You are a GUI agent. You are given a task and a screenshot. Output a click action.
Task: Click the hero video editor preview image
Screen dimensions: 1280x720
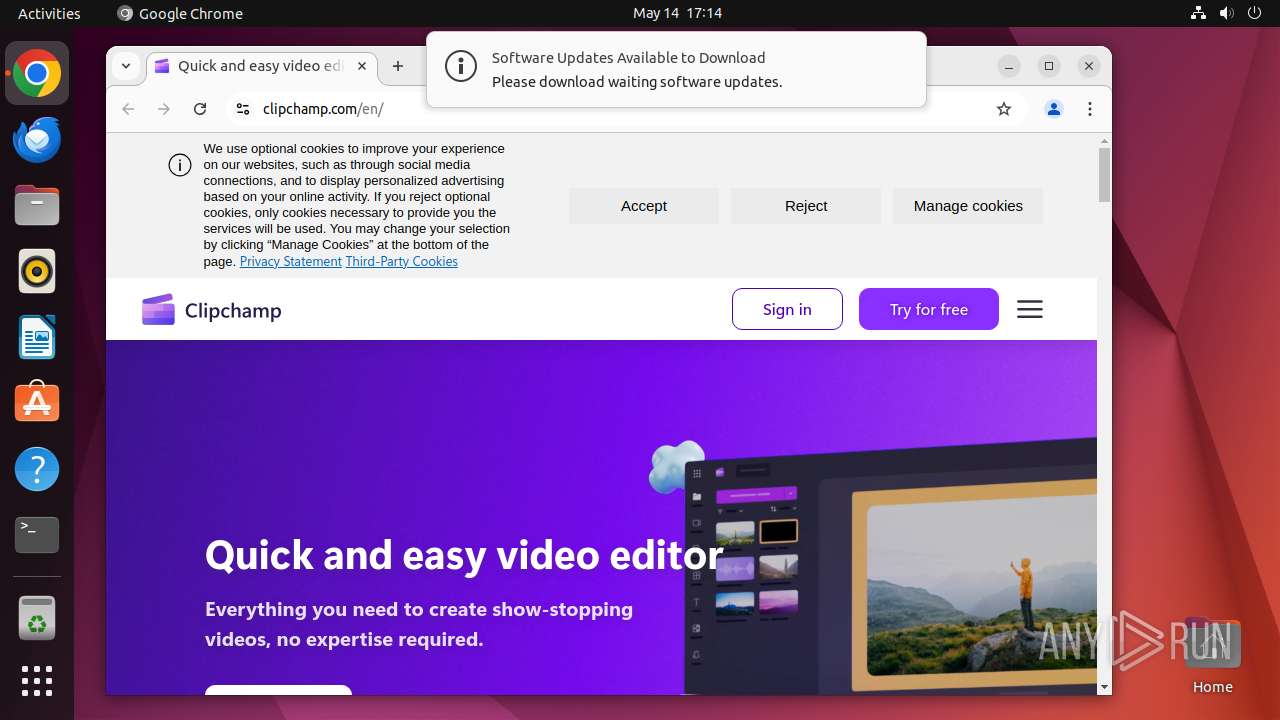pos(890,565)
